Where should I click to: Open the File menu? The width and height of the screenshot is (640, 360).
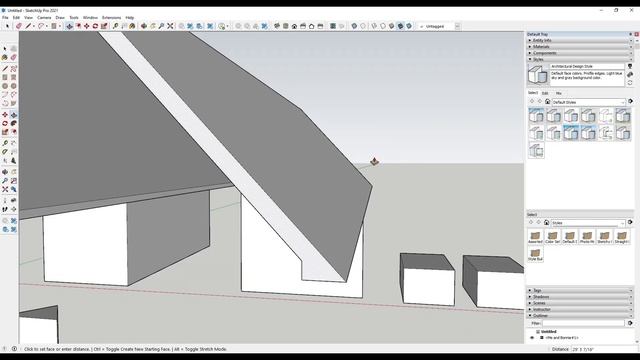click(x=5, y=18)
